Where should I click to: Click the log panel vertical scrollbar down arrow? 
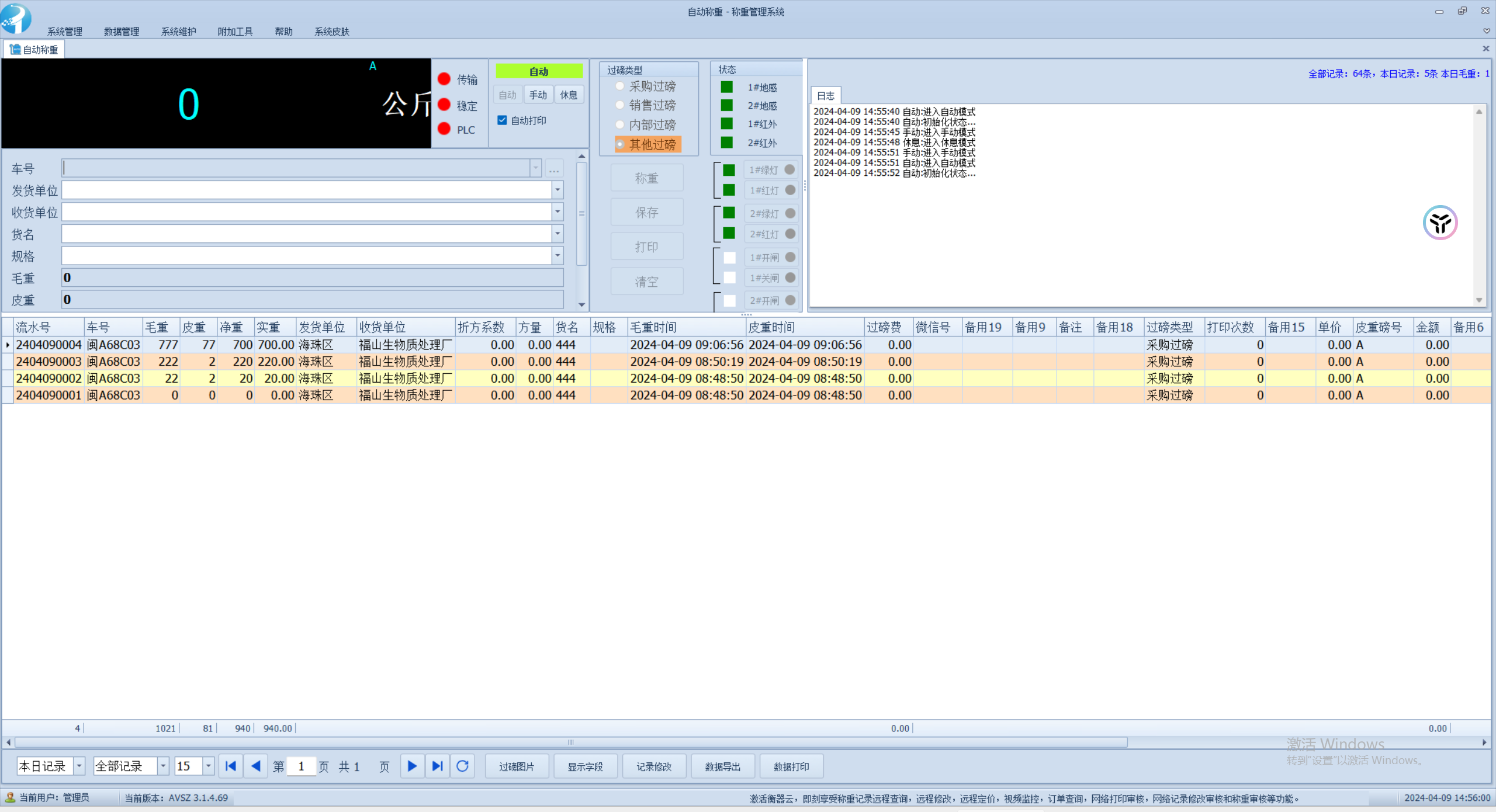coord(1479,300)
